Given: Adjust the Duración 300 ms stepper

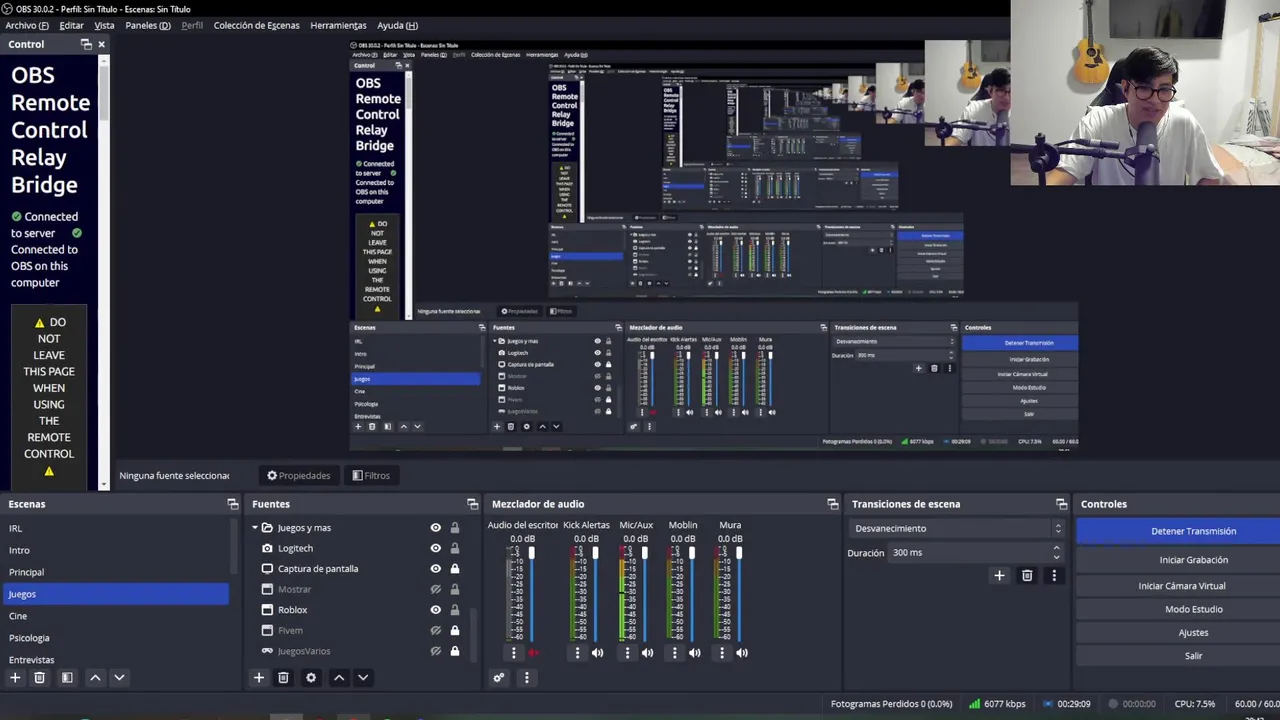Looking at the screenshot, I should 1056,553.
